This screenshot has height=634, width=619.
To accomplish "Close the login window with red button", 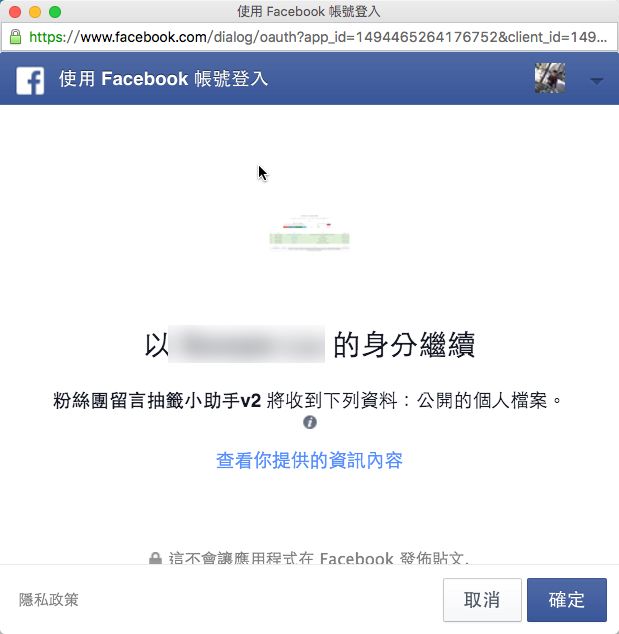I will pyautogui.click(x=15, y=12).
